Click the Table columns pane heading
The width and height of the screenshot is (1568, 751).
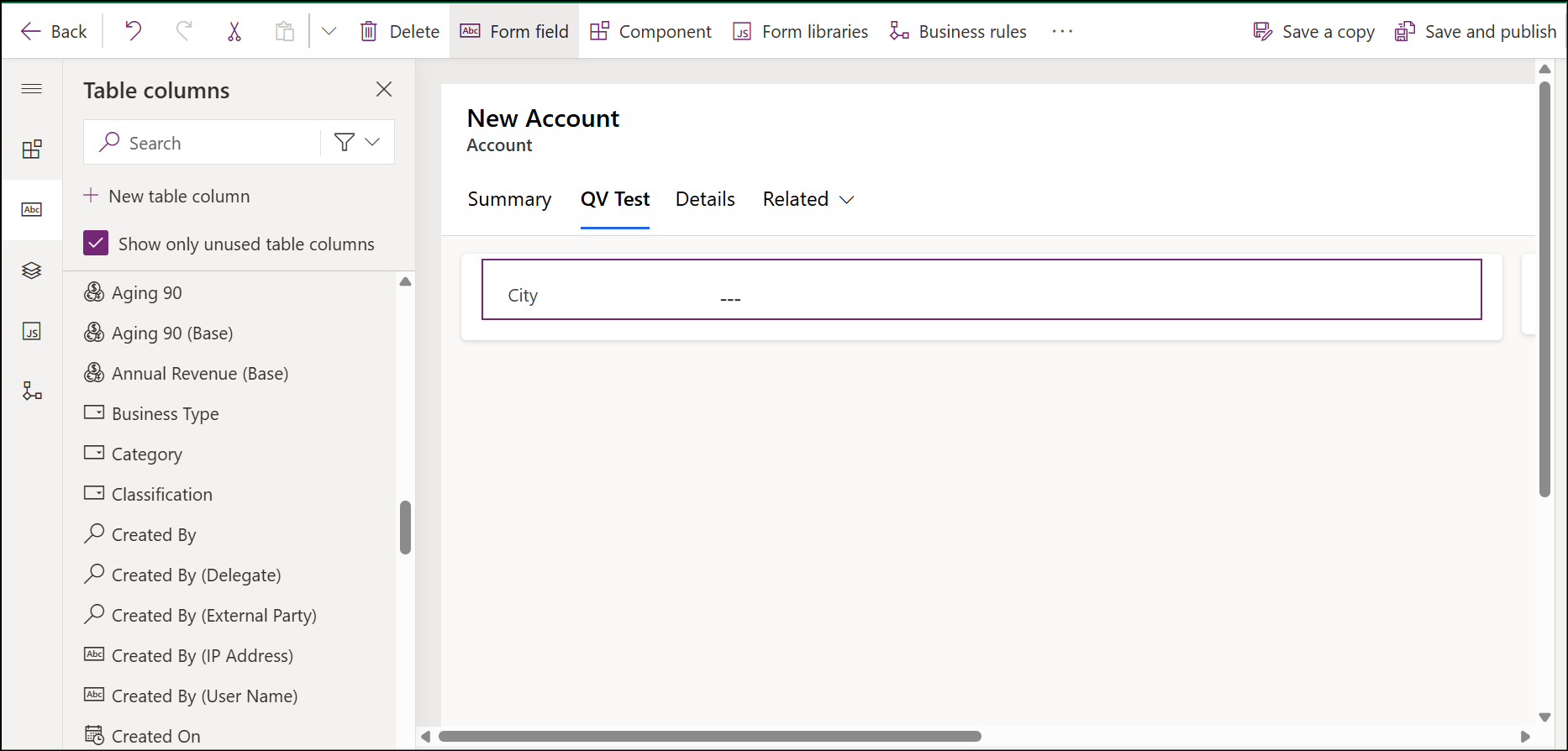156,91
